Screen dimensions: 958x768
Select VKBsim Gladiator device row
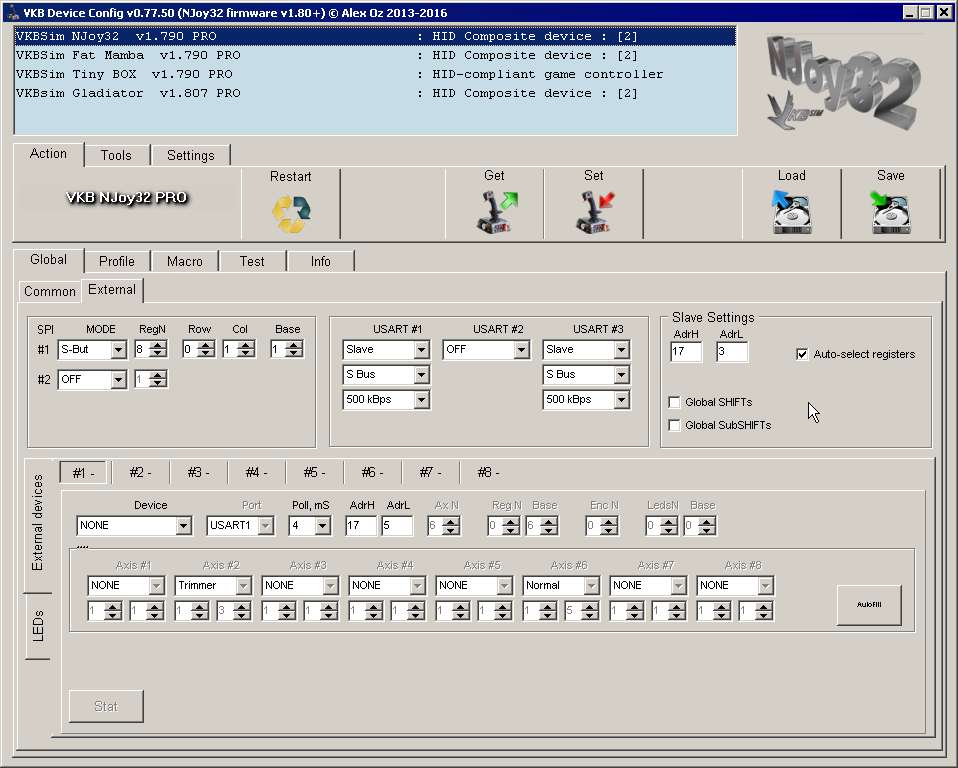[375, 93]
